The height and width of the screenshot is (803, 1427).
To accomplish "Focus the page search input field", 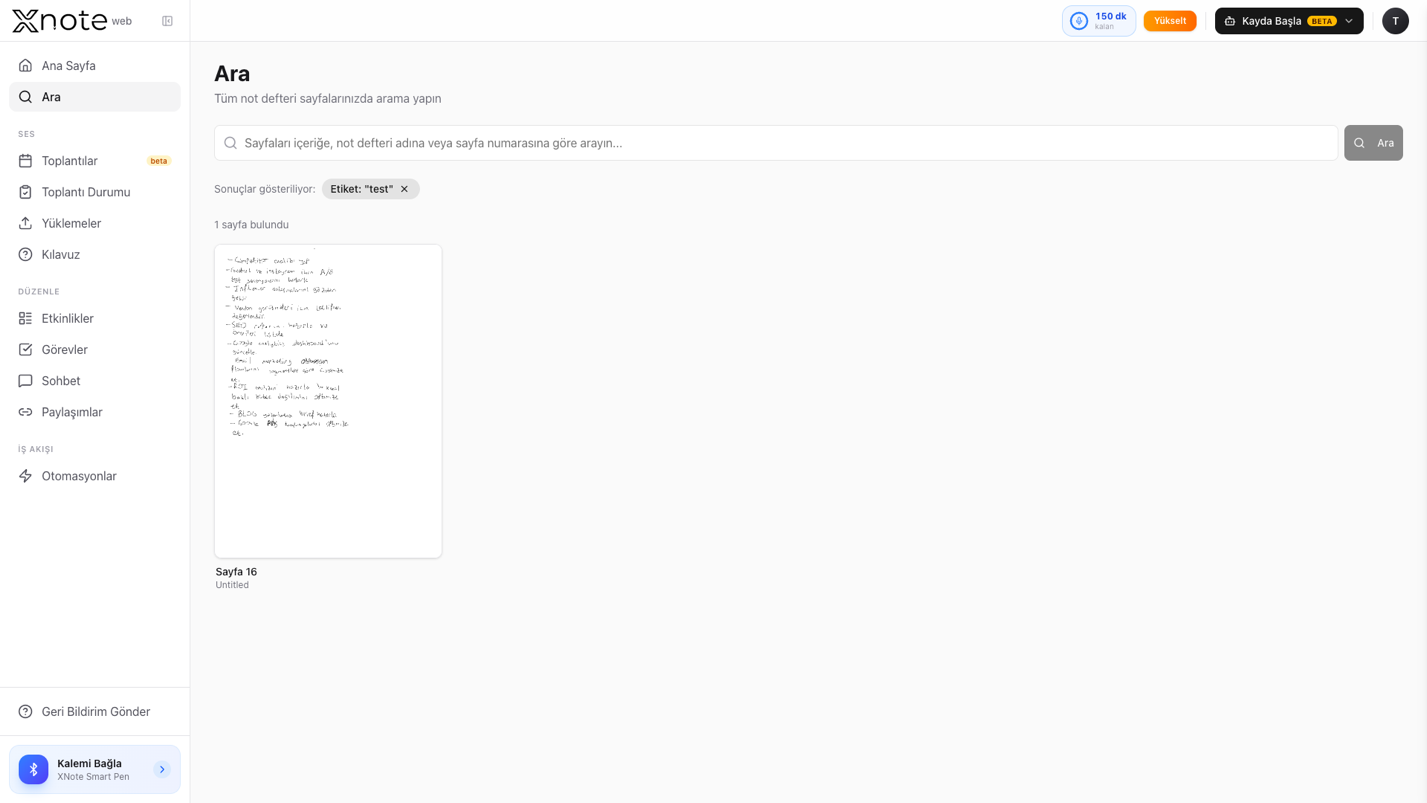I will (776, 143).
